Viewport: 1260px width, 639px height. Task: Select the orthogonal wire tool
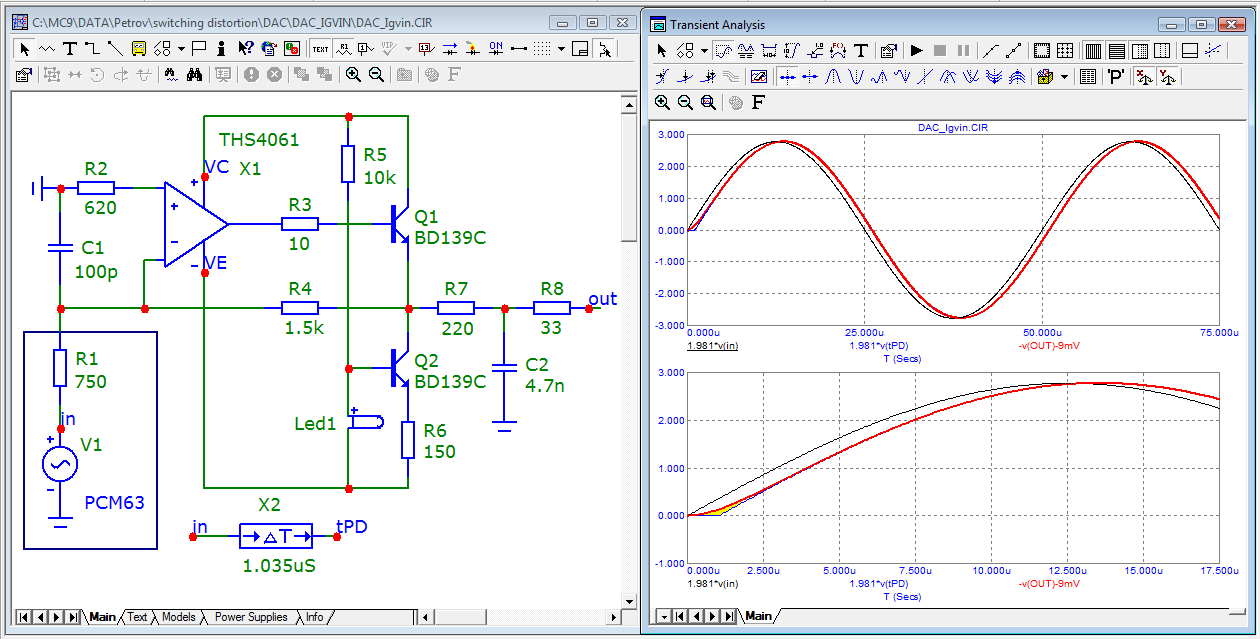(92, 48)
